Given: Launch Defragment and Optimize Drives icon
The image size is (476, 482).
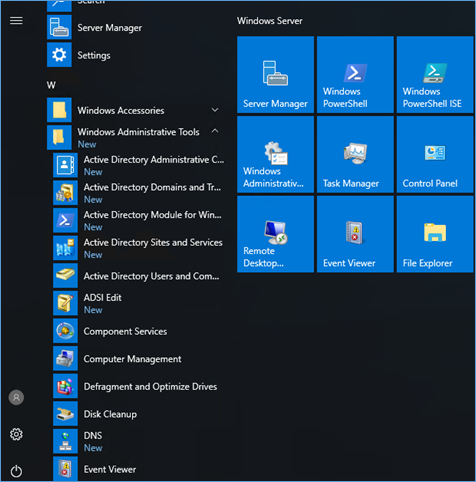Looking at the screenshot, I should pyautogui.click(x=65, y=386).
